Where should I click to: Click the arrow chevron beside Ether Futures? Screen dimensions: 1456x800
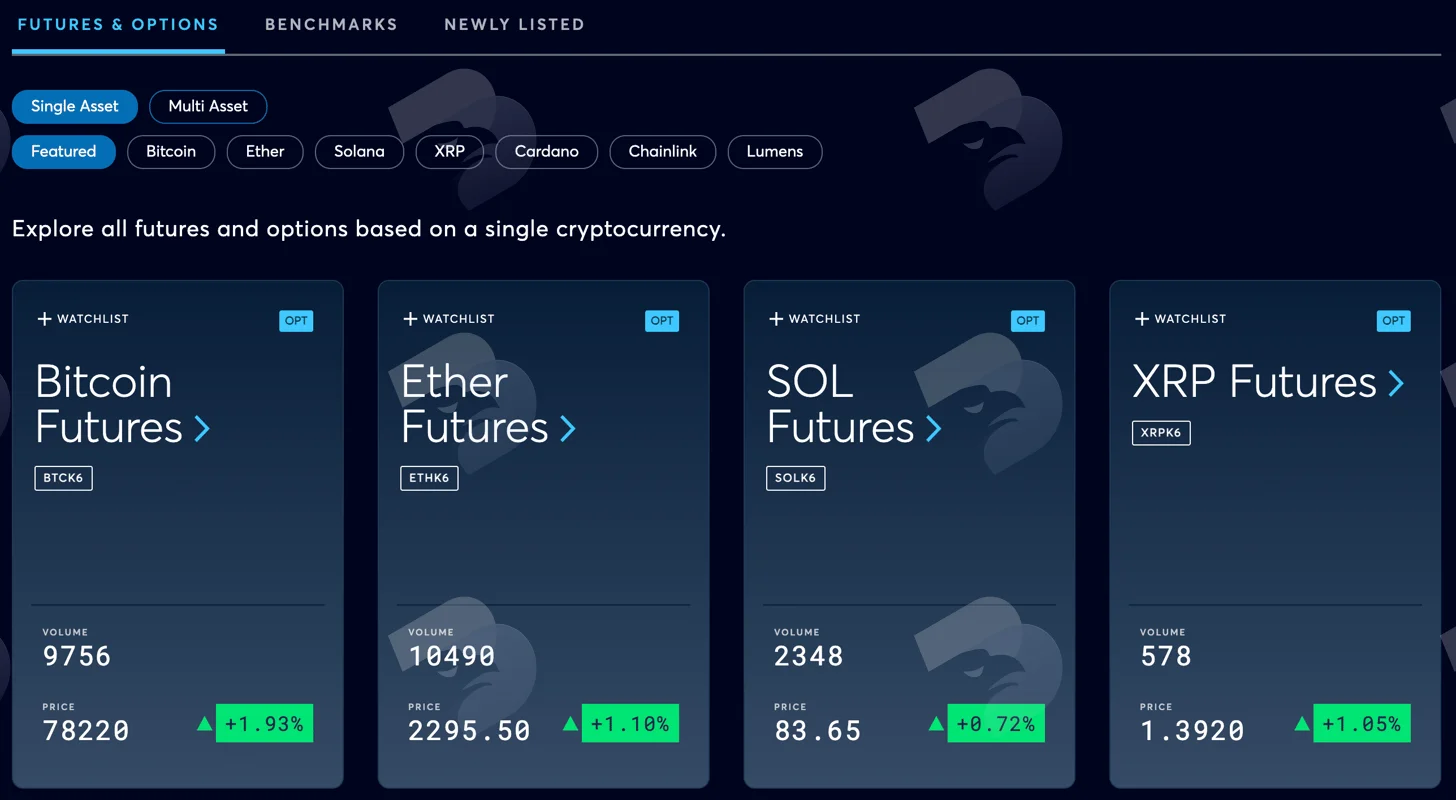coord(568,429)
